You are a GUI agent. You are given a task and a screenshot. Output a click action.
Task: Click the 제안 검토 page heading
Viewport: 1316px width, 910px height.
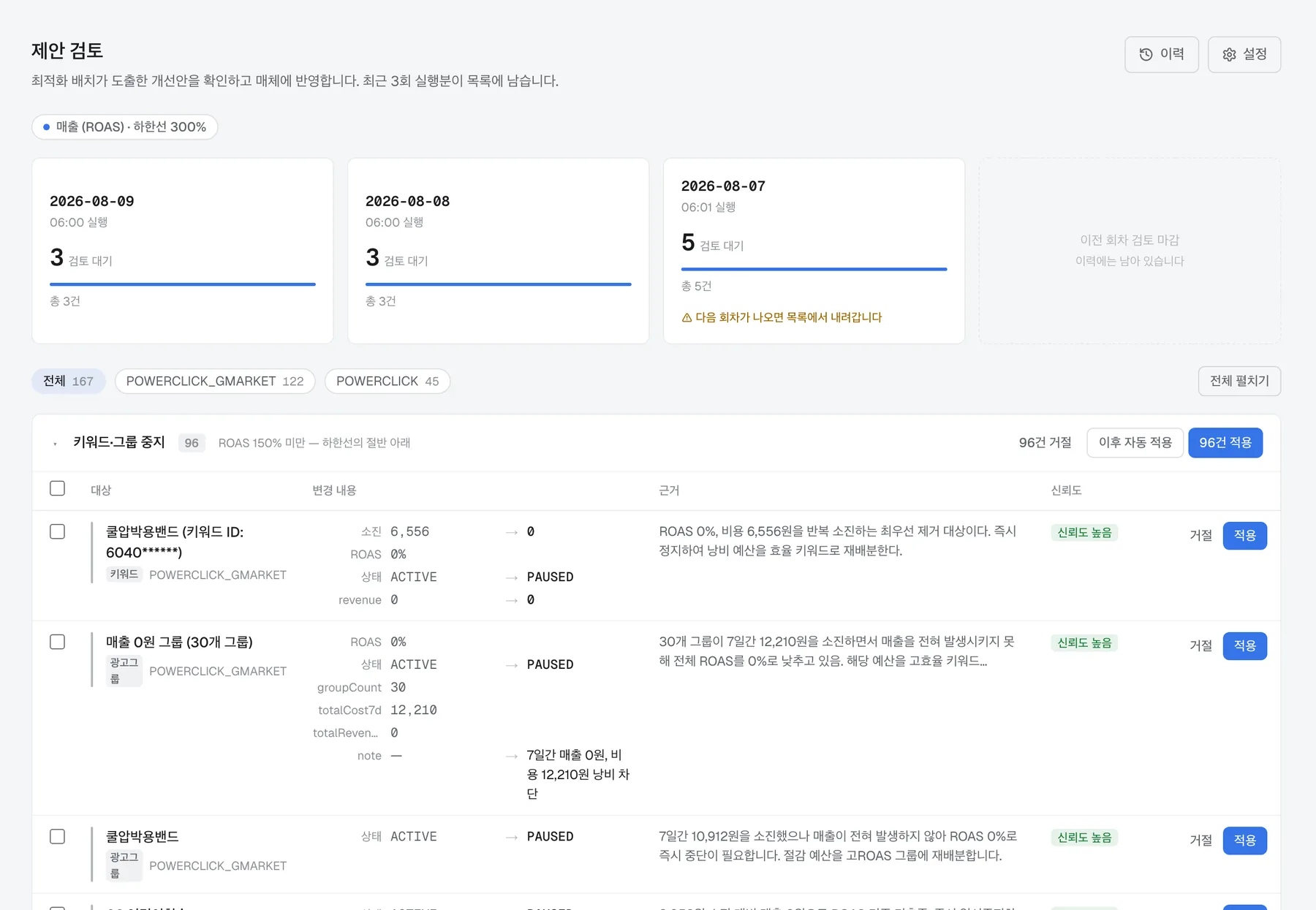[x=67, y=50]
